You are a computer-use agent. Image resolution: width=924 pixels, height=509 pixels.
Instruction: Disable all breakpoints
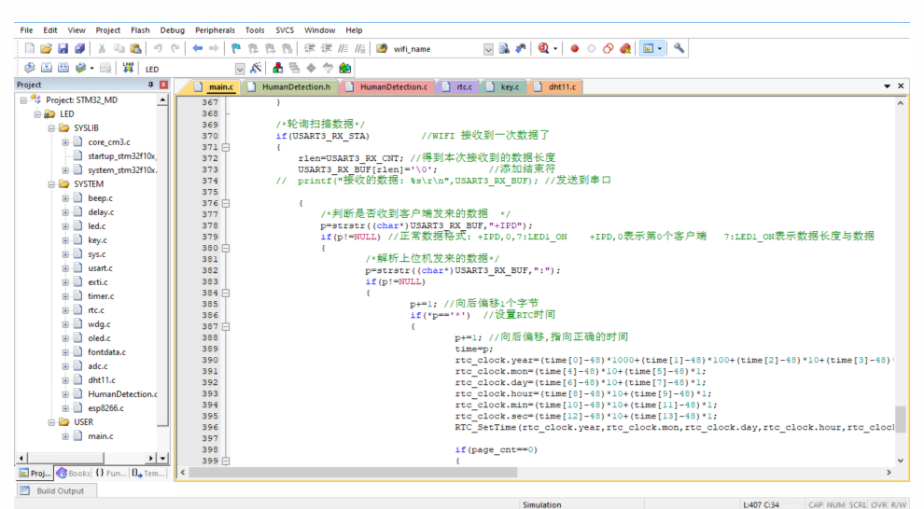(608, 49)
